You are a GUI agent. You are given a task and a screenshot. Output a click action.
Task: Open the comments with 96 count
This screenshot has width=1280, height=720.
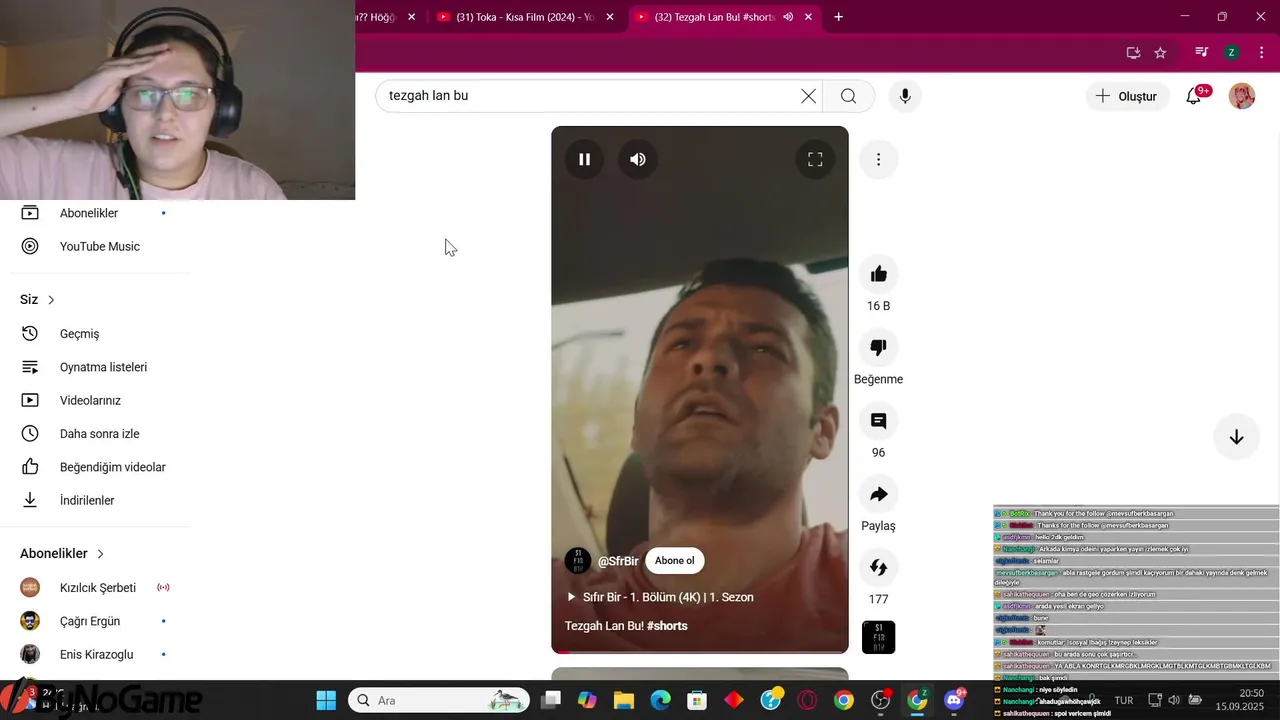point(878,421)
